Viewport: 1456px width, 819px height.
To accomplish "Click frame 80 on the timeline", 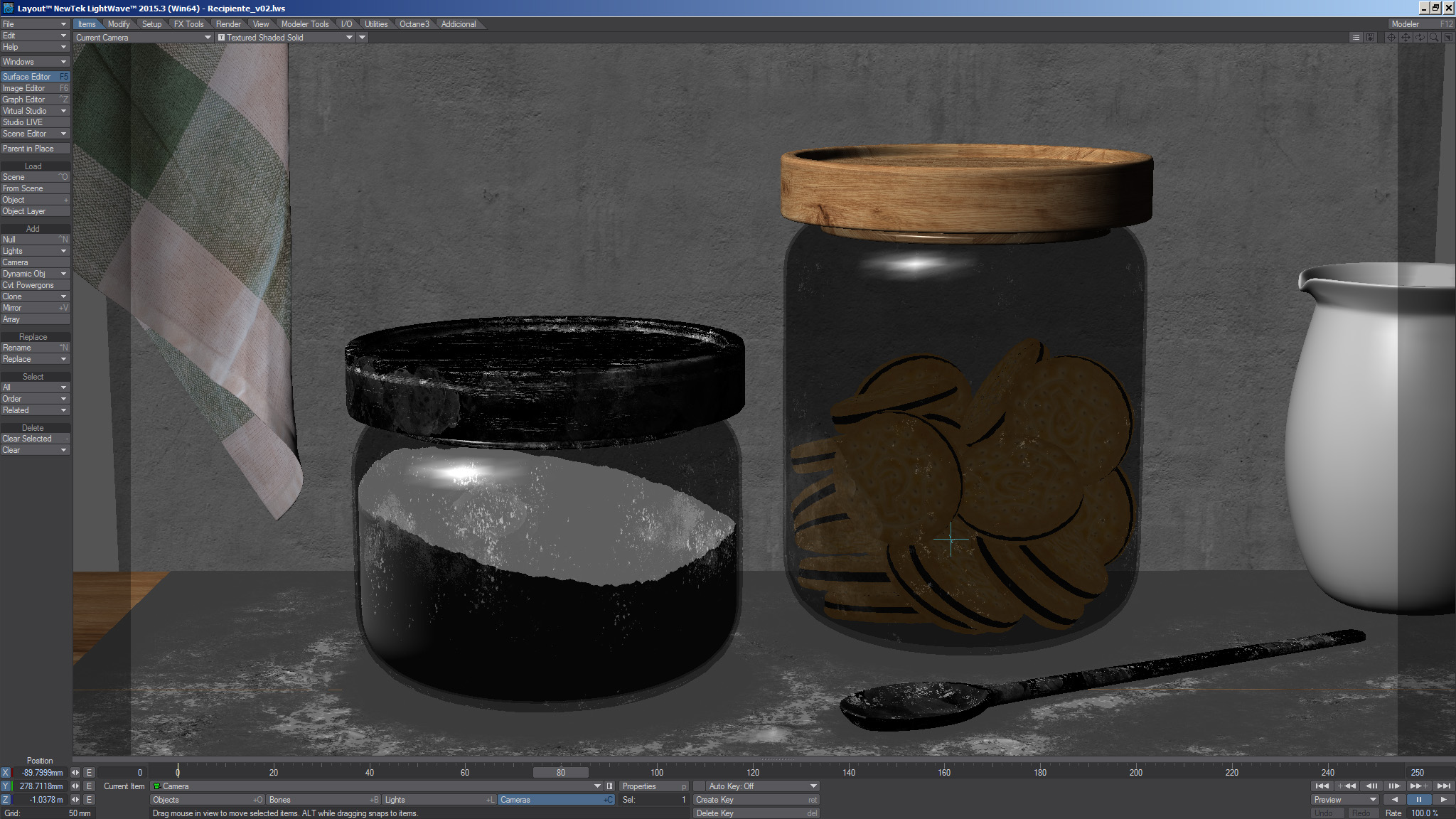I will click(561, 772).
